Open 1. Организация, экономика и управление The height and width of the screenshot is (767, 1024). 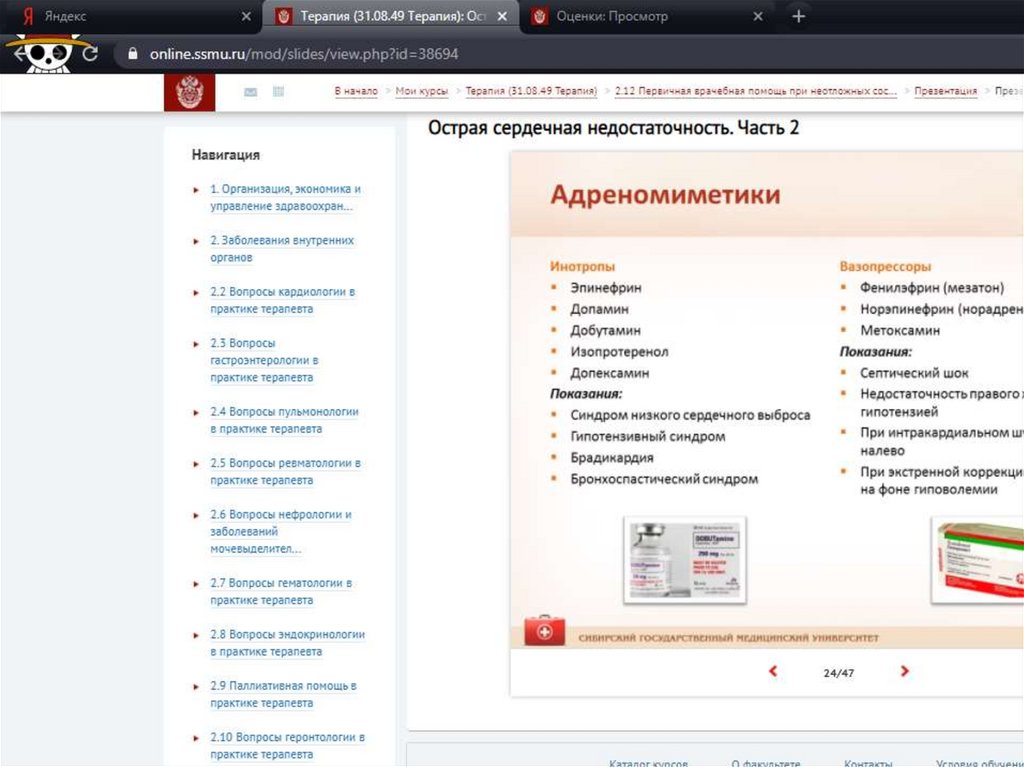[x=285, y=197]
